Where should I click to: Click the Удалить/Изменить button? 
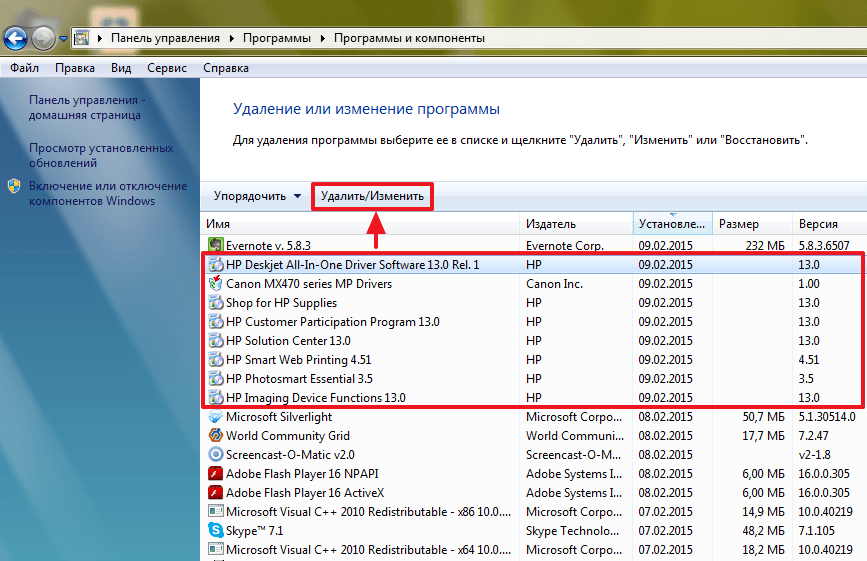point(372,196)
